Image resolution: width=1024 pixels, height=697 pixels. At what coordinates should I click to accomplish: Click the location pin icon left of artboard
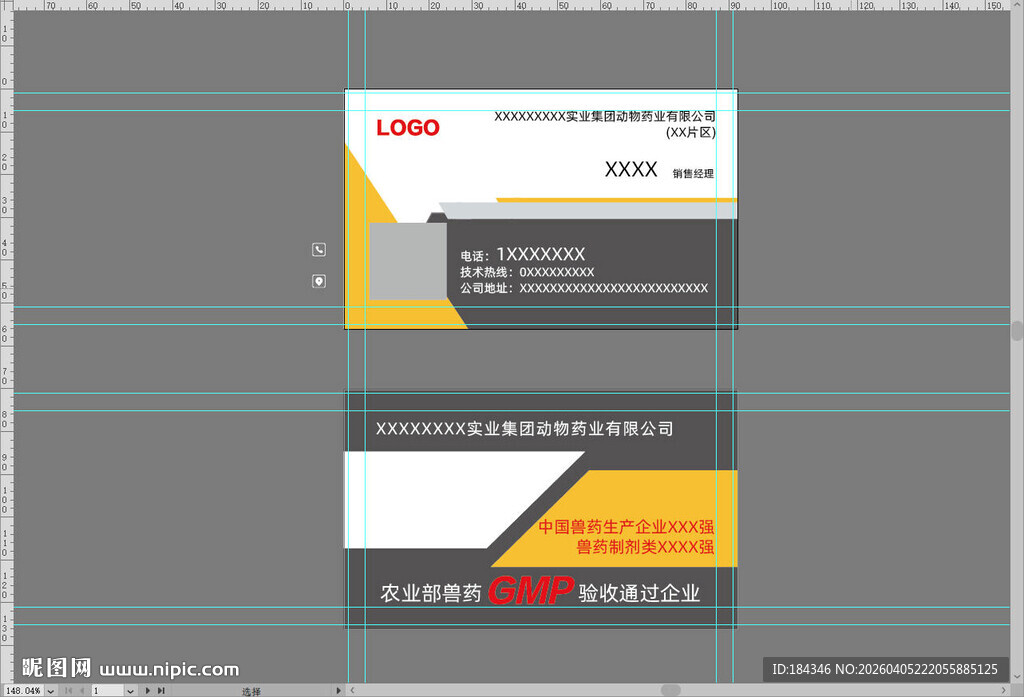coord(319,282)
